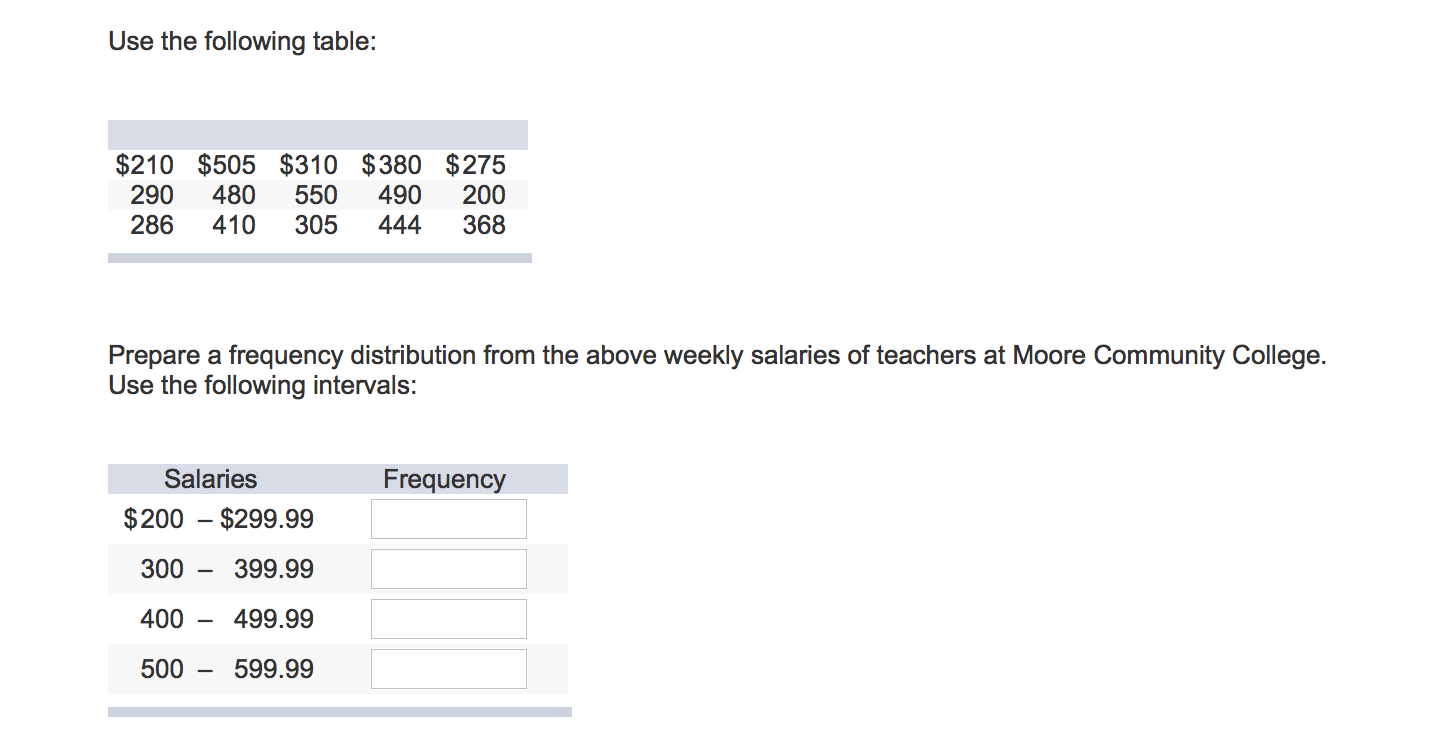Click the 200 salary value
The image size is (1440, 752).
(x=483, y=195)
